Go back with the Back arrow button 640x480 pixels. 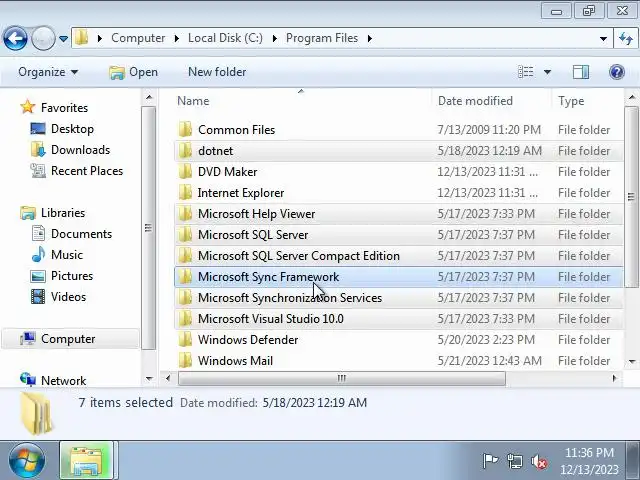pyautogui.click(x=15, y=38)
